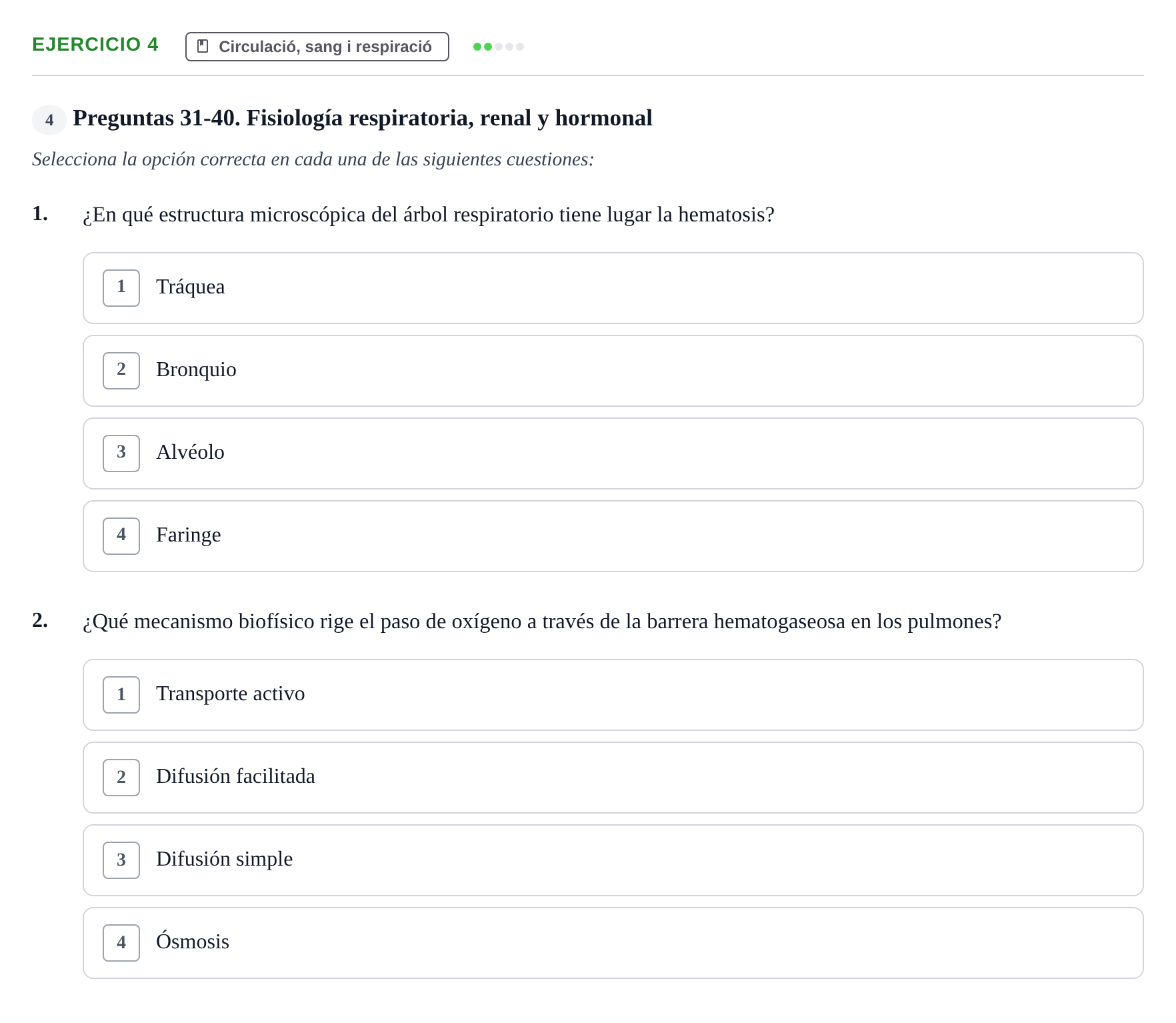Click the 'EJERCICIO 4' heading
Viewport: 1176px width, 1023px height.
(x=95, y=45)
